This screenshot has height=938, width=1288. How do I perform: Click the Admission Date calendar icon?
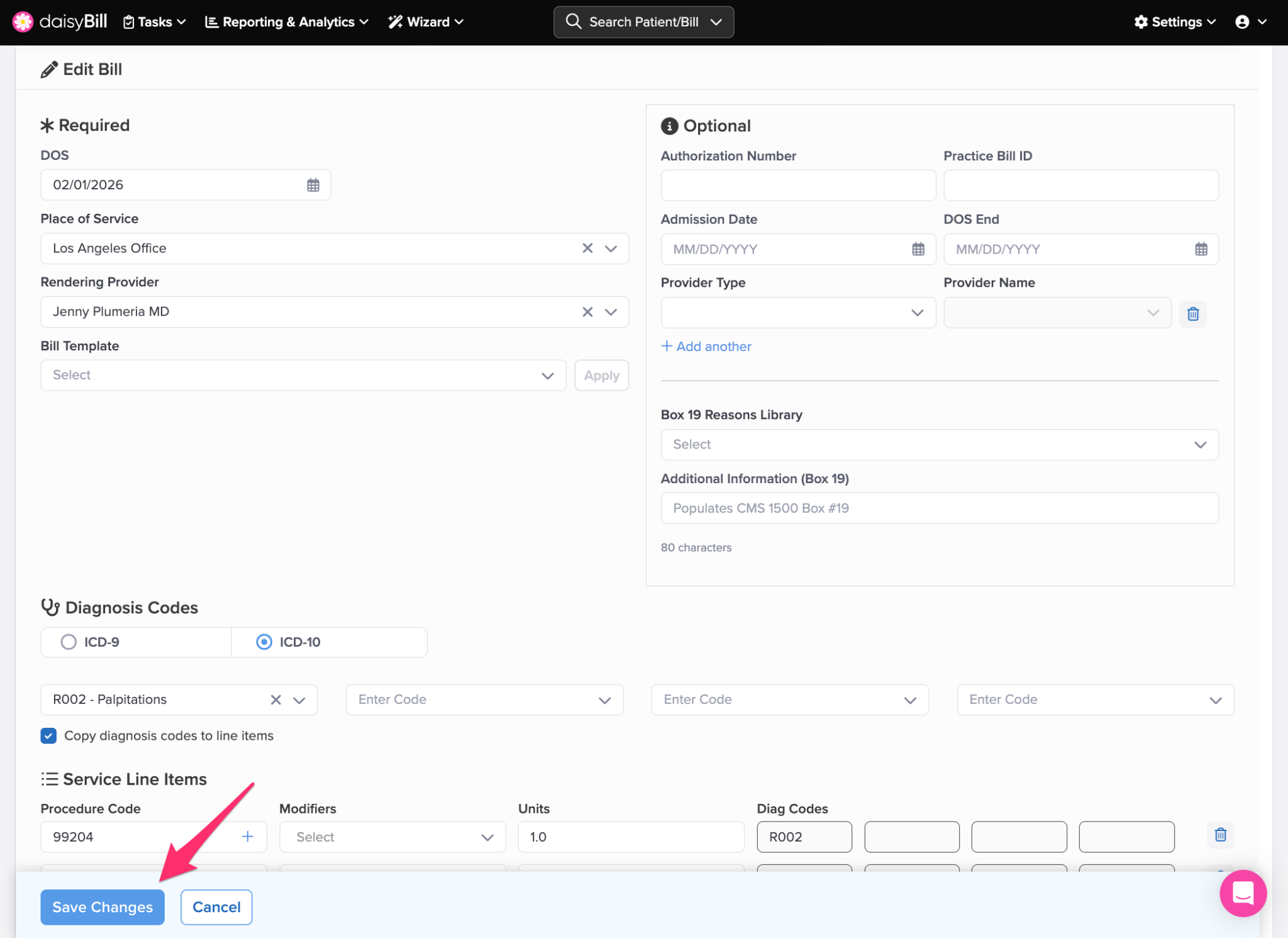[x=918, y=249]
